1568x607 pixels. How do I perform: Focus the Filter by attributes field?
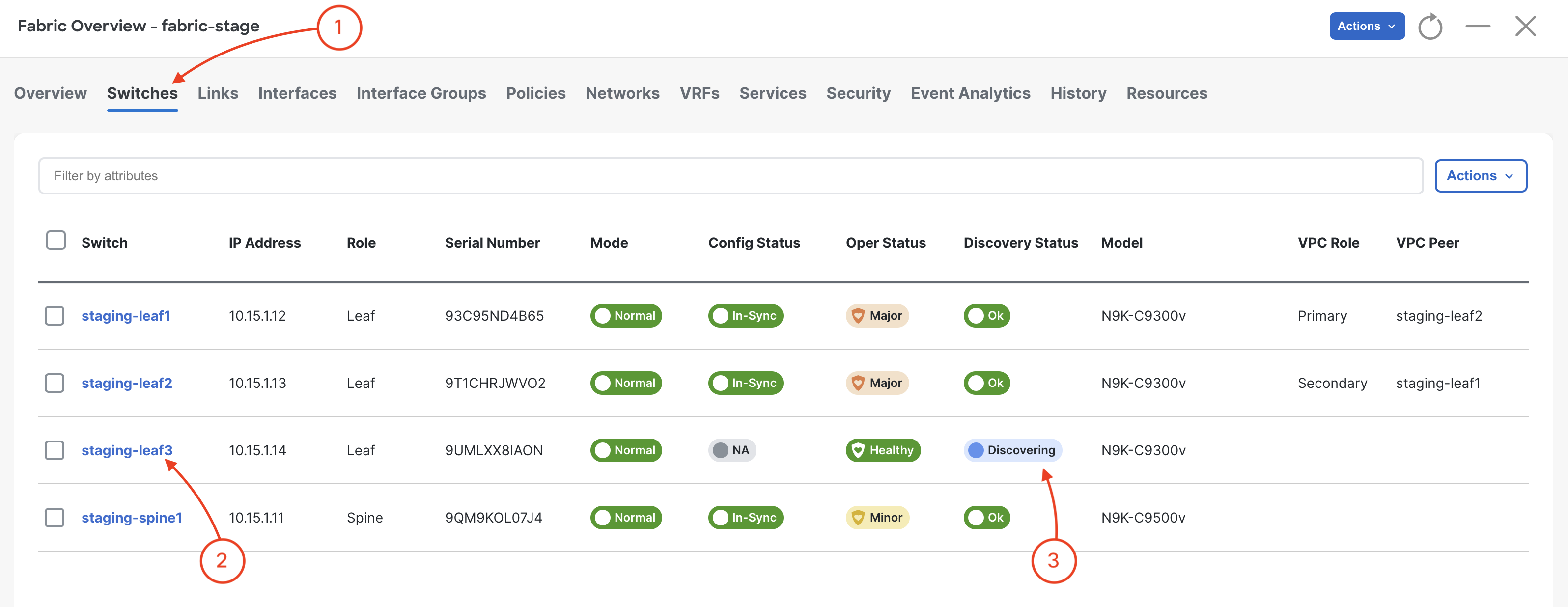[730, 176]
